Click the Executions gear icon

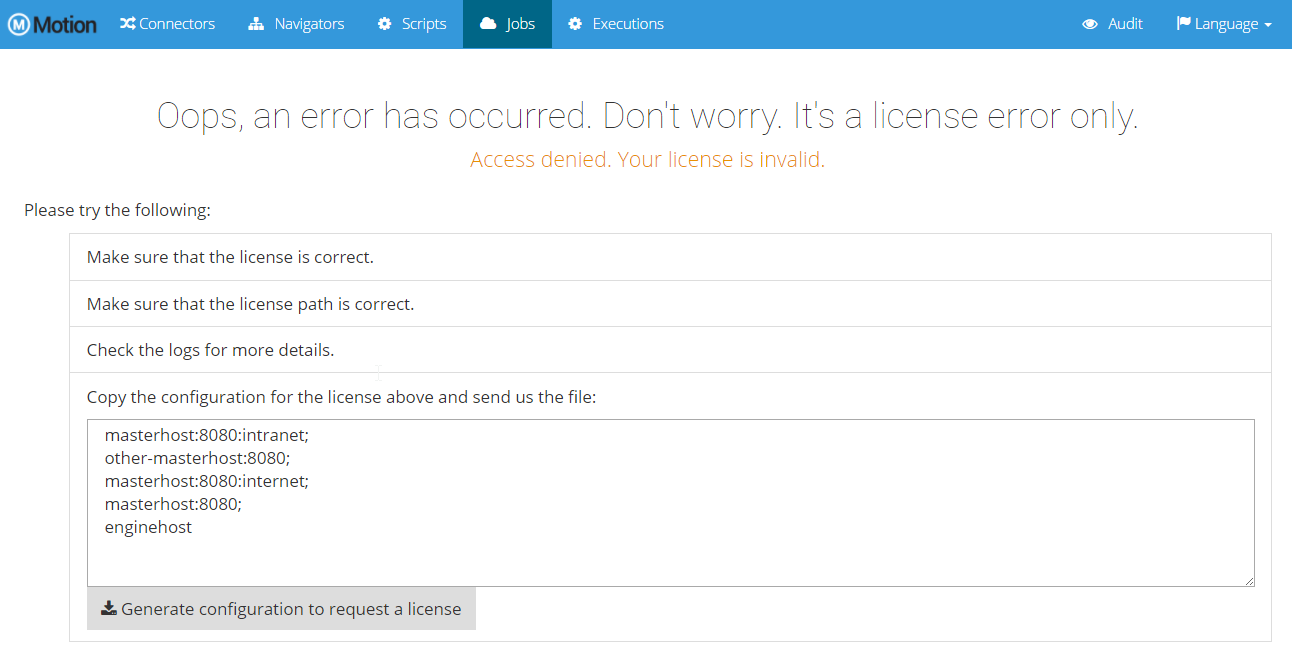[x=575, y=24]
